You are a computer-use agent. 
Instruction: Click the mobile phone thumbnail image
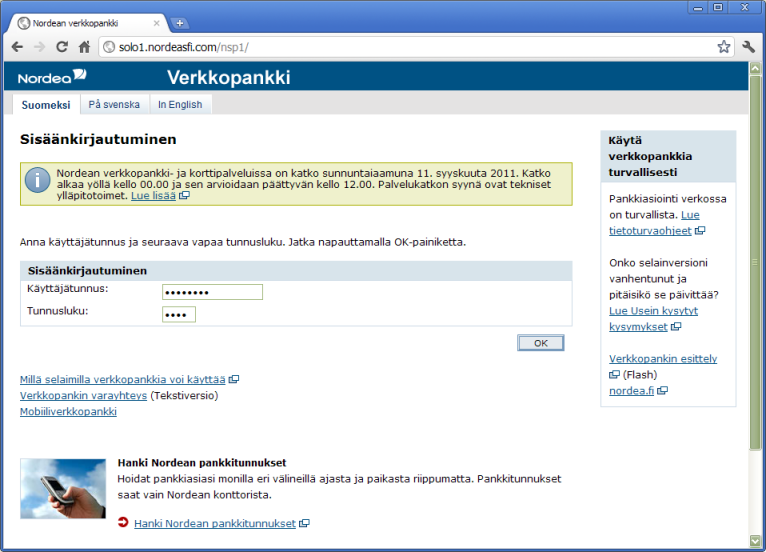(63, 488)
